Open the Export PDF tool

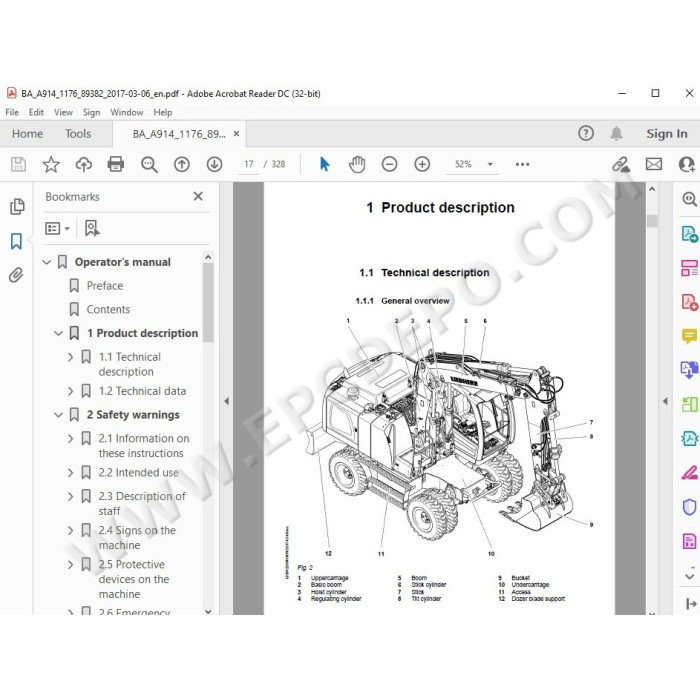point(689,233)
